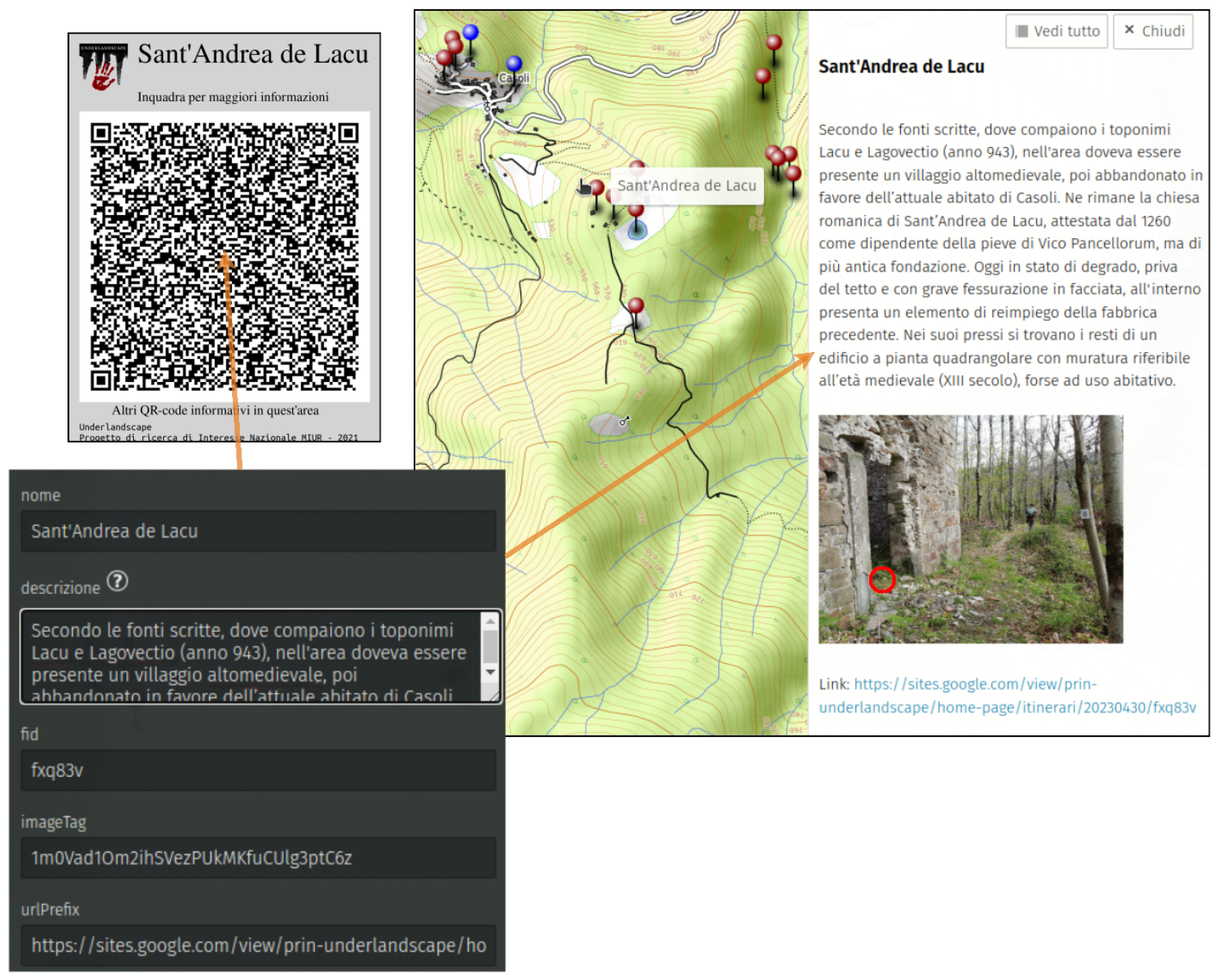Viewport: 1218px width, 980px height.
Task: Click the 'imageTag' field label
Action: [x=53, y=822]
